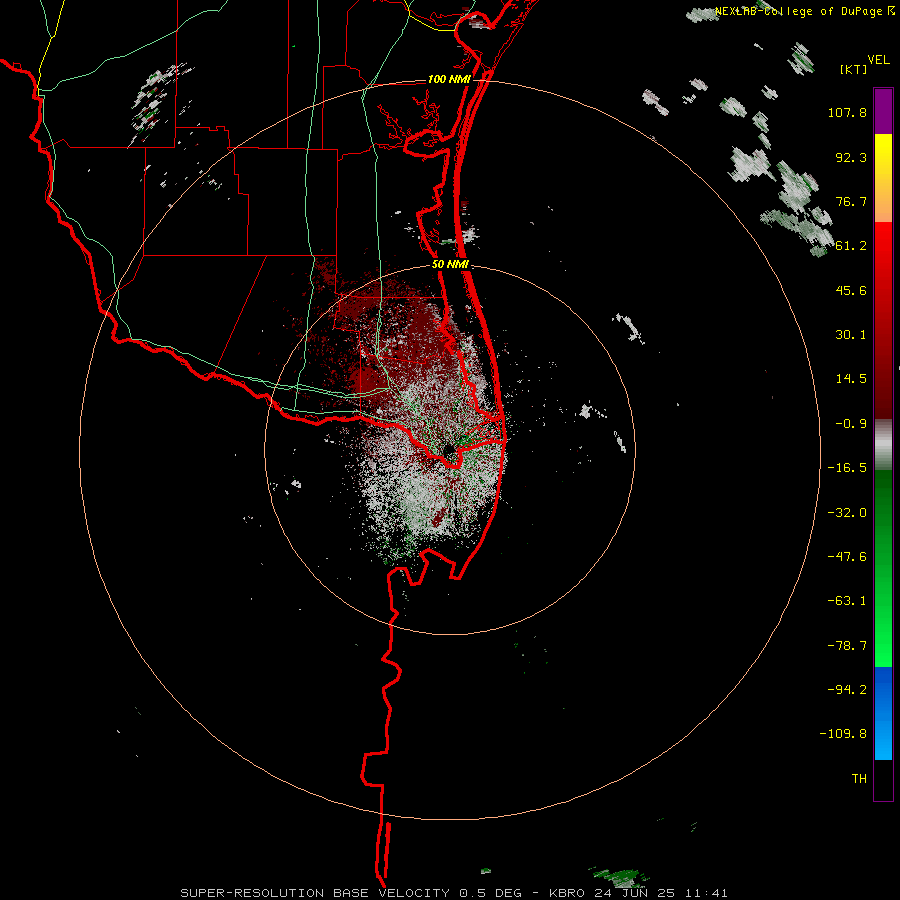This screenshot has height=900, width=900.
Task: Click the 30.1 velocity scale value
Action: click(x=851, y=335)
